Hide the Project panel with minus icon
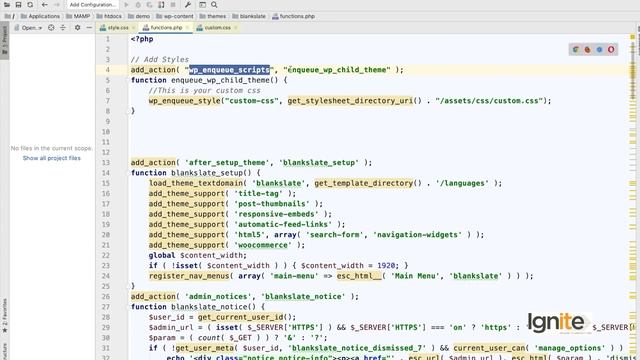The height and width of the screenshot is (360, 640). click(89, 28)
